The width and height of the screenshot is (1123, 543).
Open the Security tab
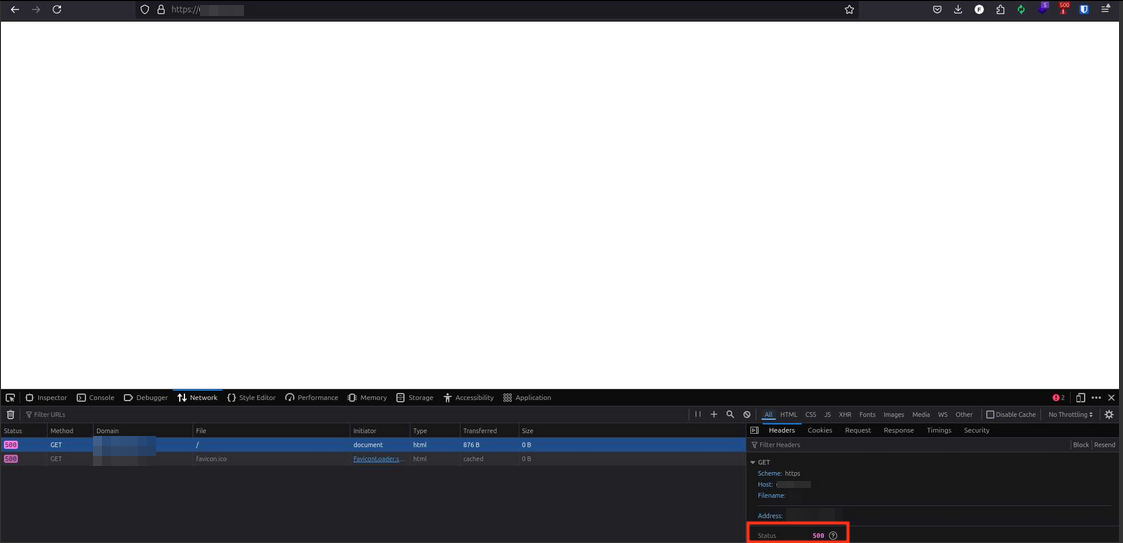click(976, 431)
